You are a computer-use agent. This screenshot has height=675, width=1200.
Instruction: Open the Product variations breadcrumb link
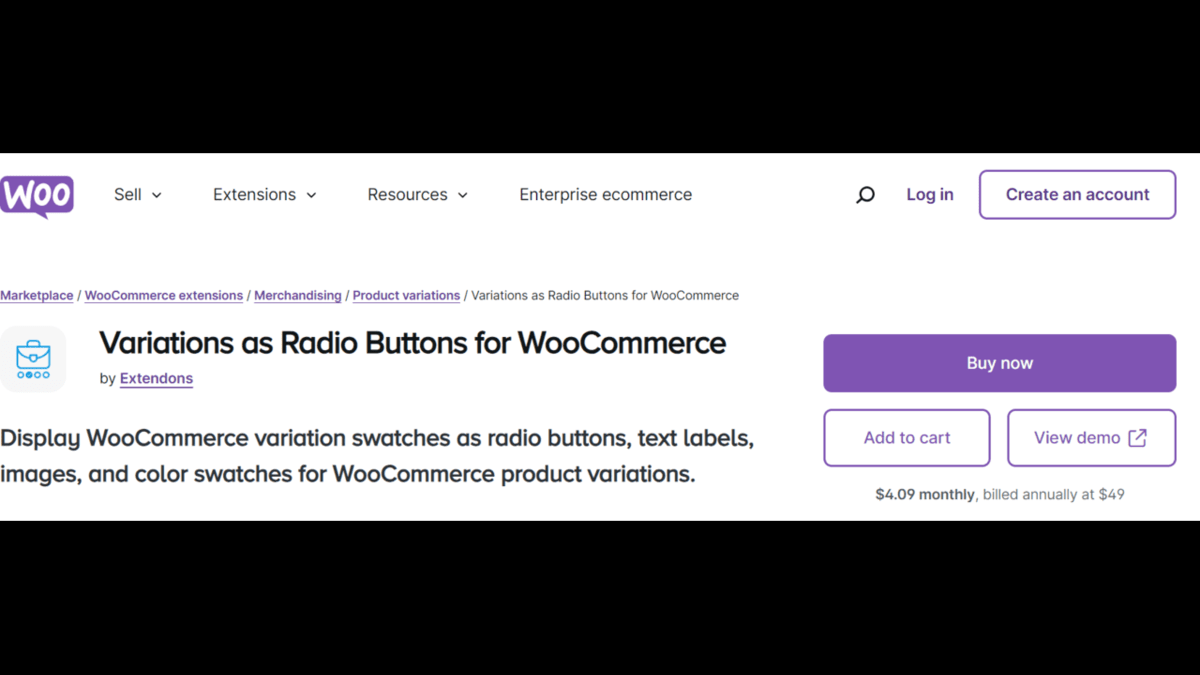click(406, 295)
